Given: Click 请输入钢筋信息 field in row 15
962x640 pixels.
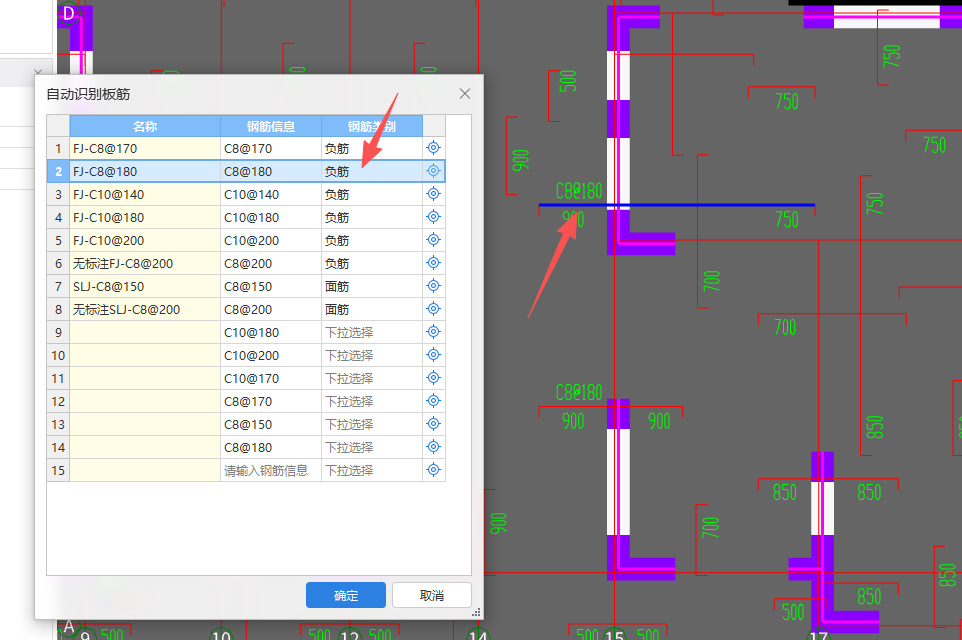Looking at the screenshot, I should click(x=271, y=471).
